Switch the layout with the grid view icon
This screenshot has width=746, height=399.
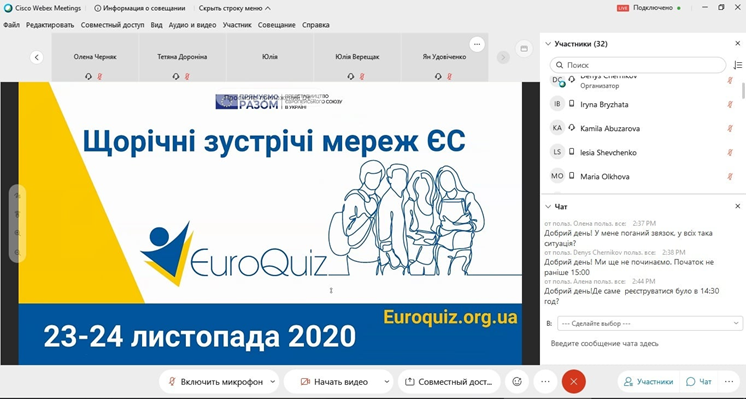[x=524, y=49]
